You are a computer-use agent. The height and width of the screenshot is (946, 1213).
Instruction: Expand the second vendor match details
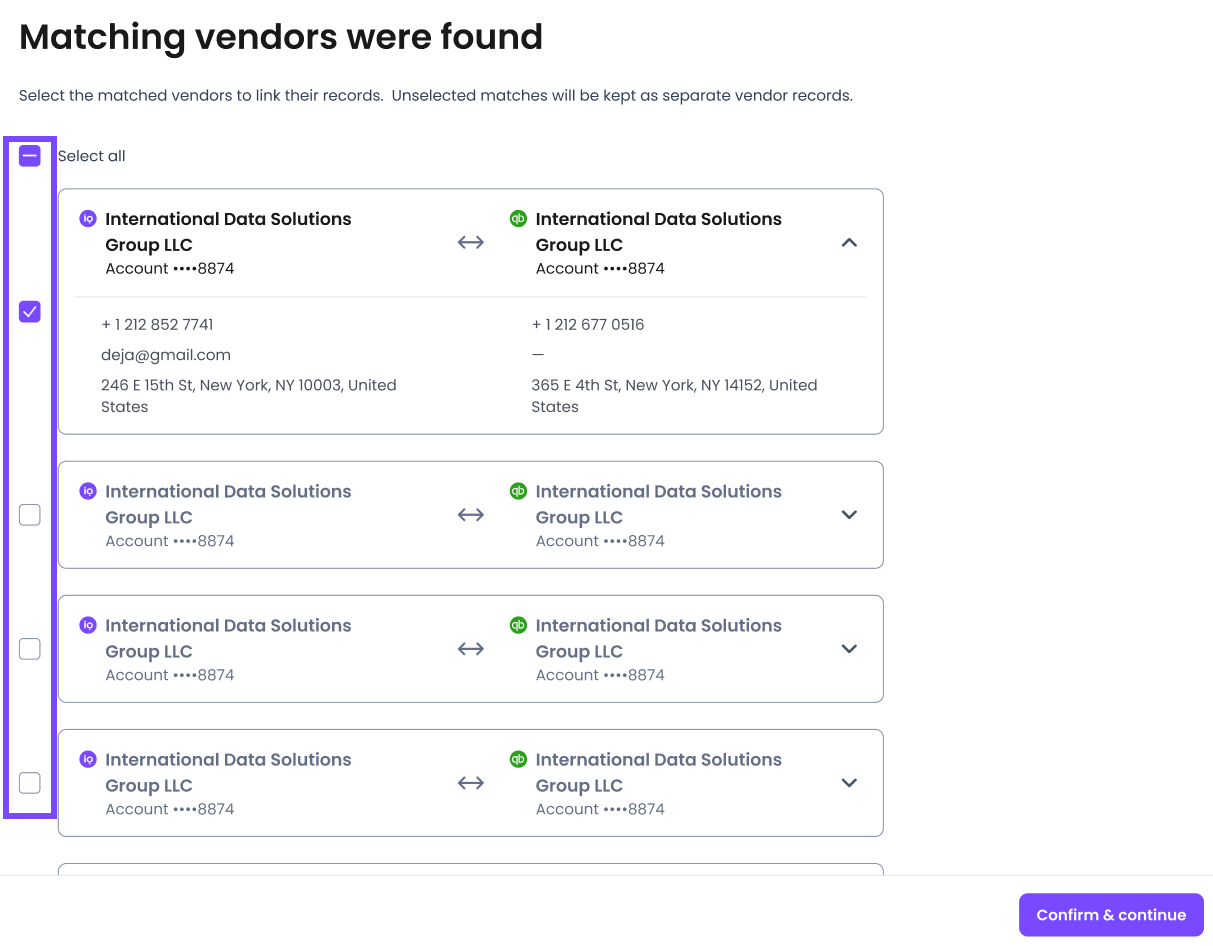point(849,515)
